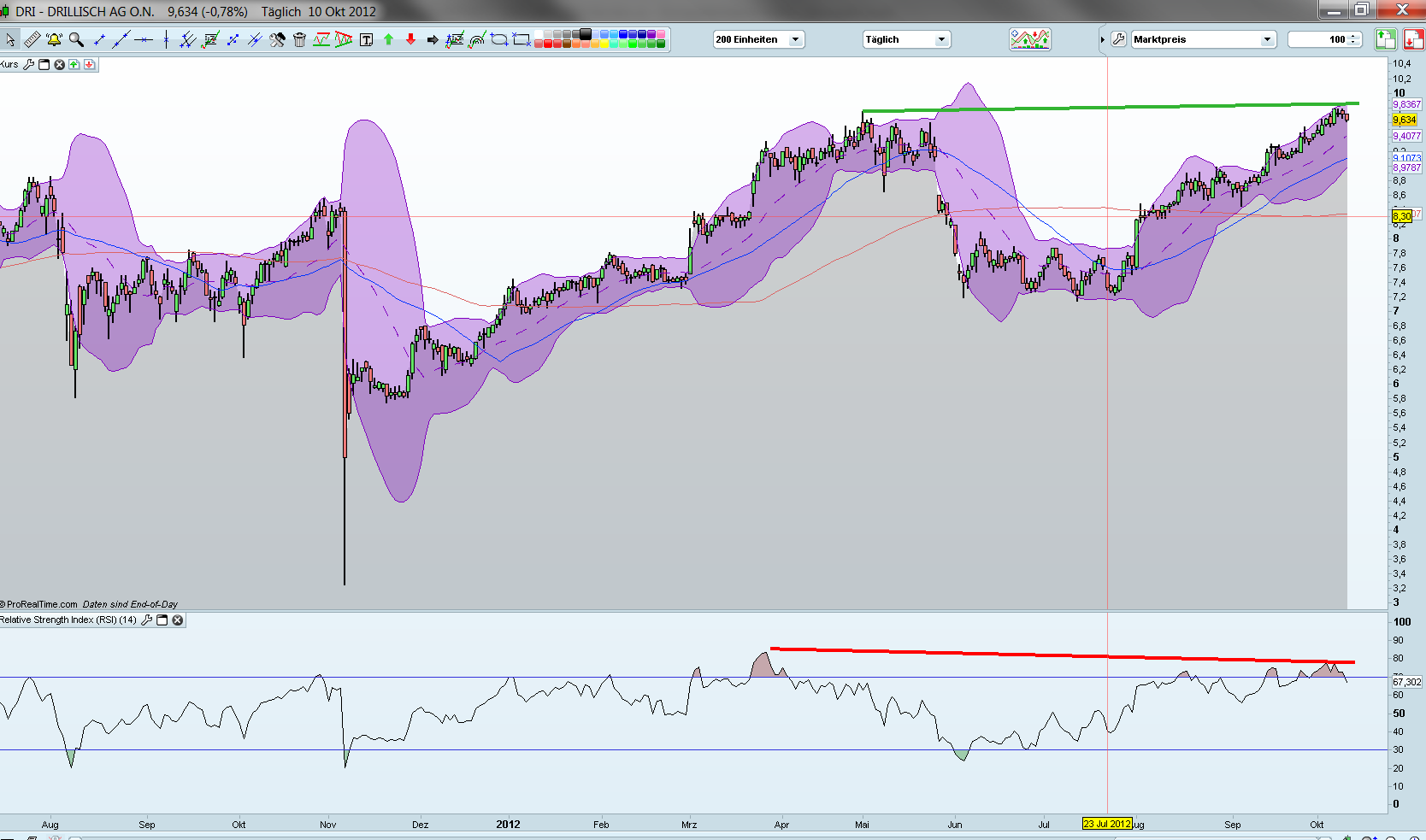Click the Nov label on time axis

pyautogui.click(x=327, y=825)
